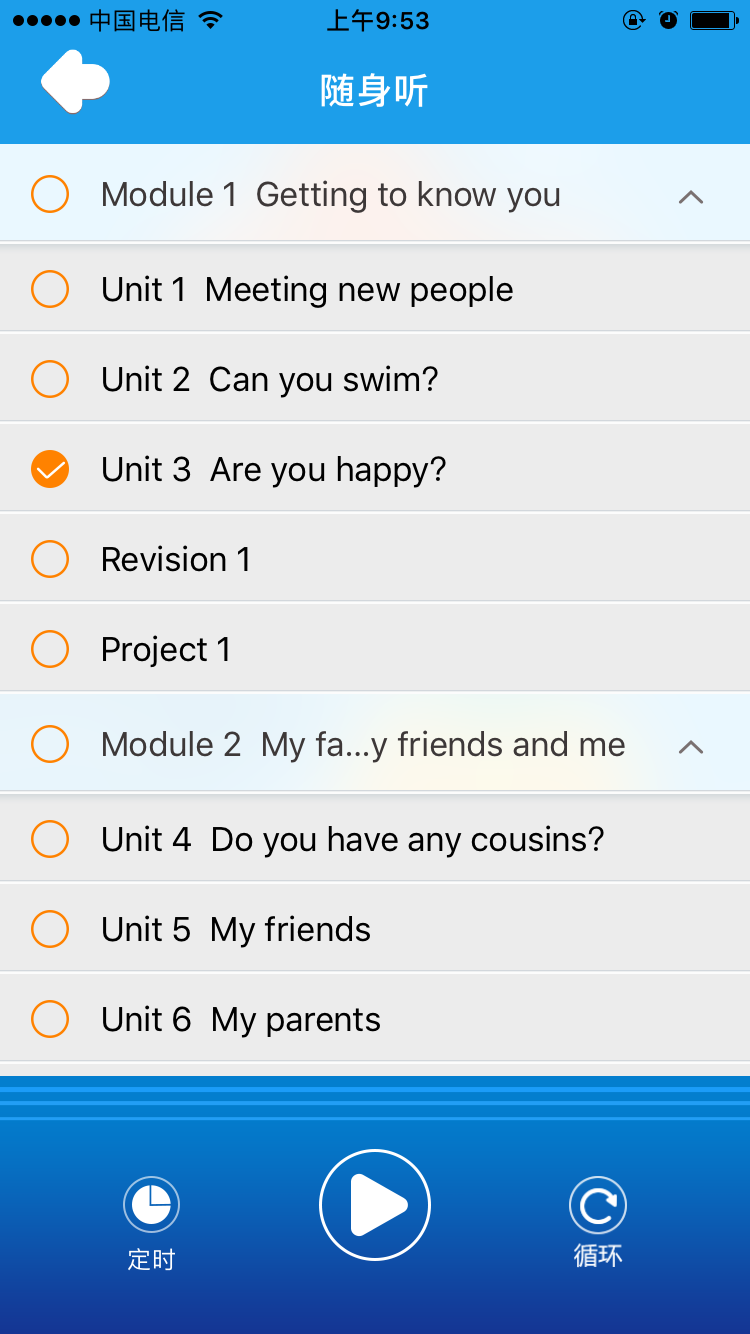Tap the 随身听 header title
The height and width of the screenshot is (1334, 750).
[374, 91]
